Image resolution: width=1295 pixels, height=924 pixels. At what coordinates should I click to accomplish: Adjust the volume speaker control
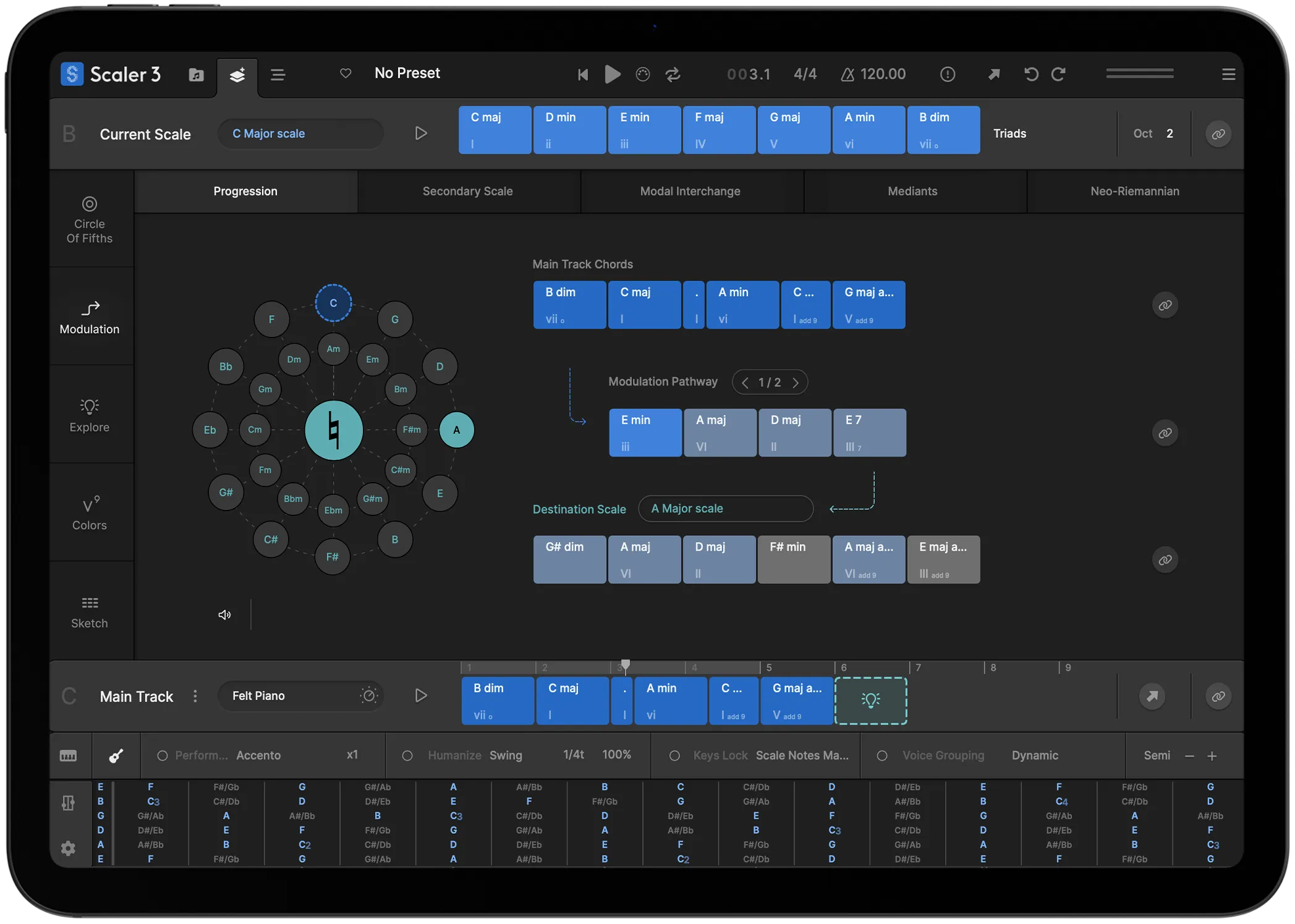(x=224, y=614)
